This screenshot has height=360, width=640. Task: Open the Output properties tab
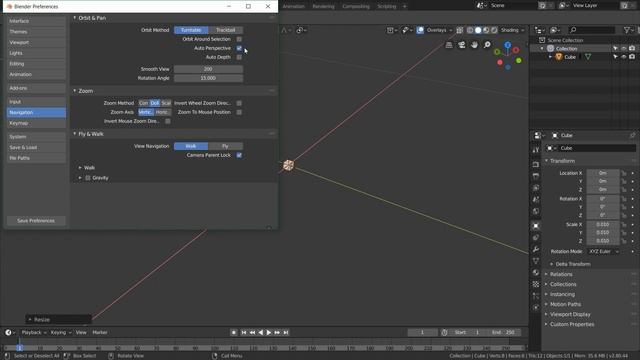click(x=536, y=176)
